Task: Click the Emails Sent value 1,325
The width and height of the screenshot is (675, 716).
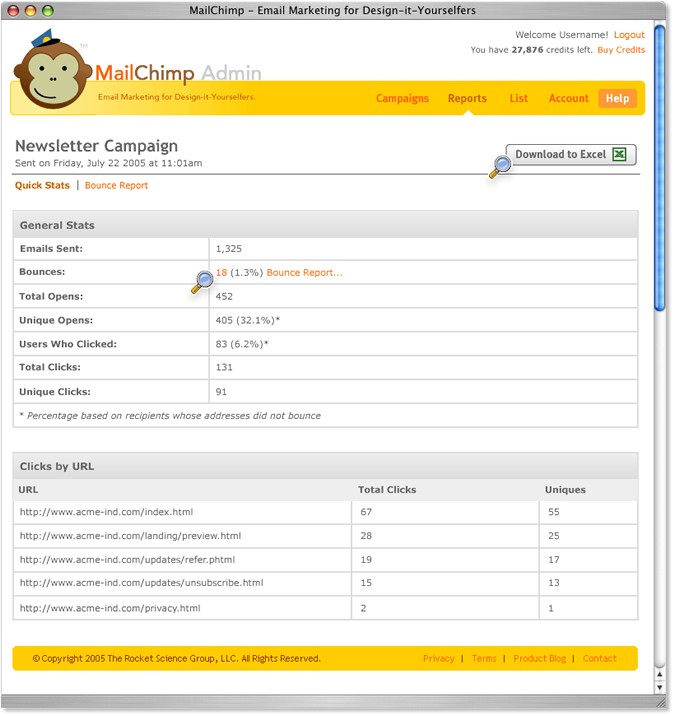Action: tap(228, 249)
